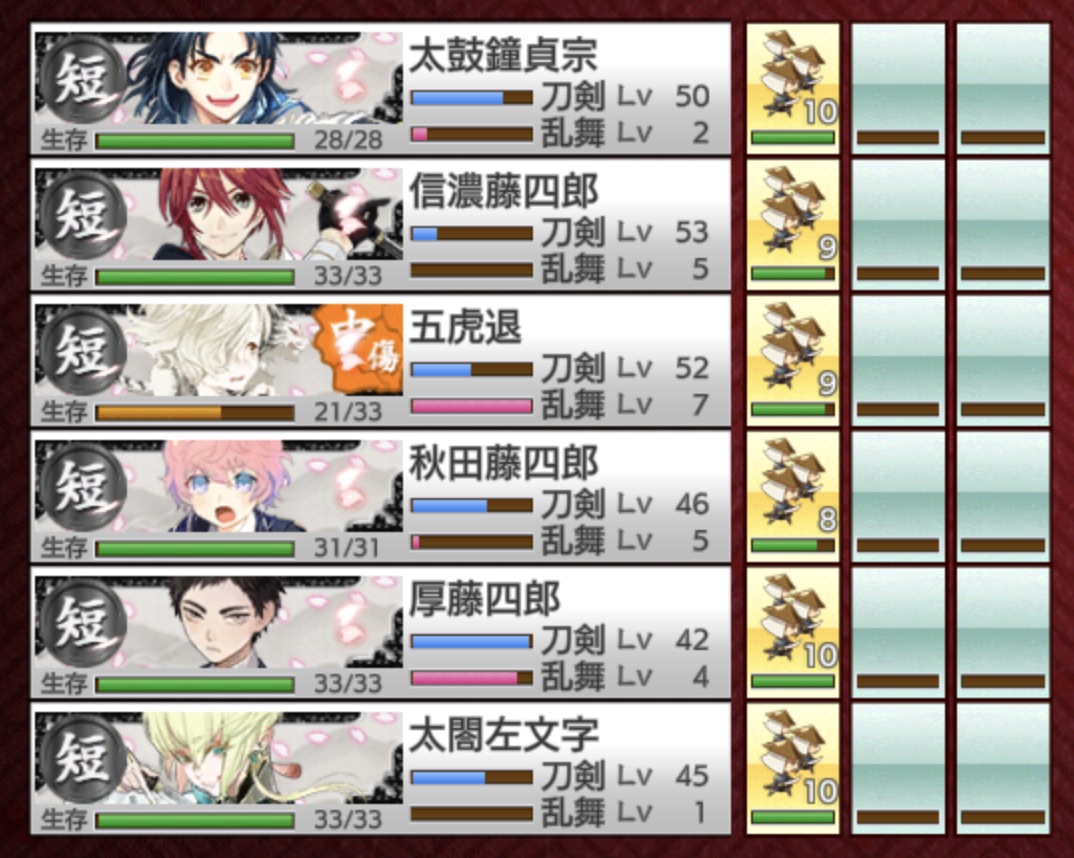Click 厚藤四郎's pink 乱舞 level bar

471,678
